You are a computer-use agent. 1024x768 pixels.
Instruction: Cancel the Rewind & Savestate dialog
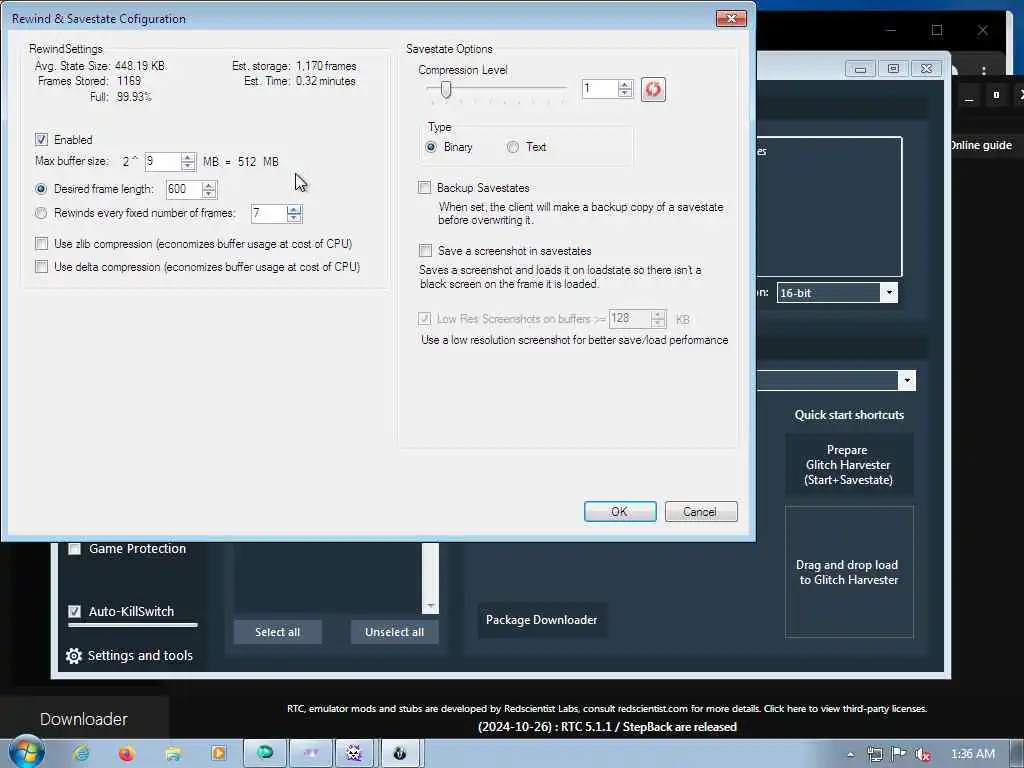point(701,512)
